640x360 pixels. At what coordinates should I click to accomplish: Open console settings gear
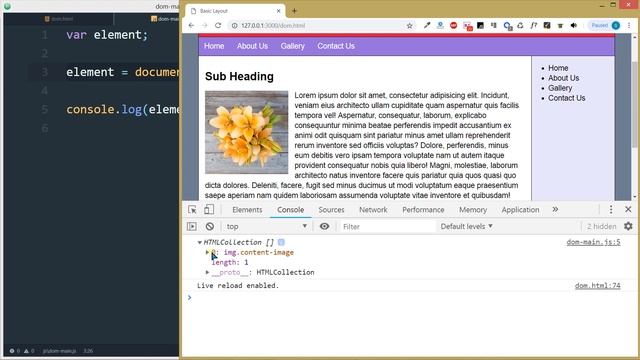628,226
